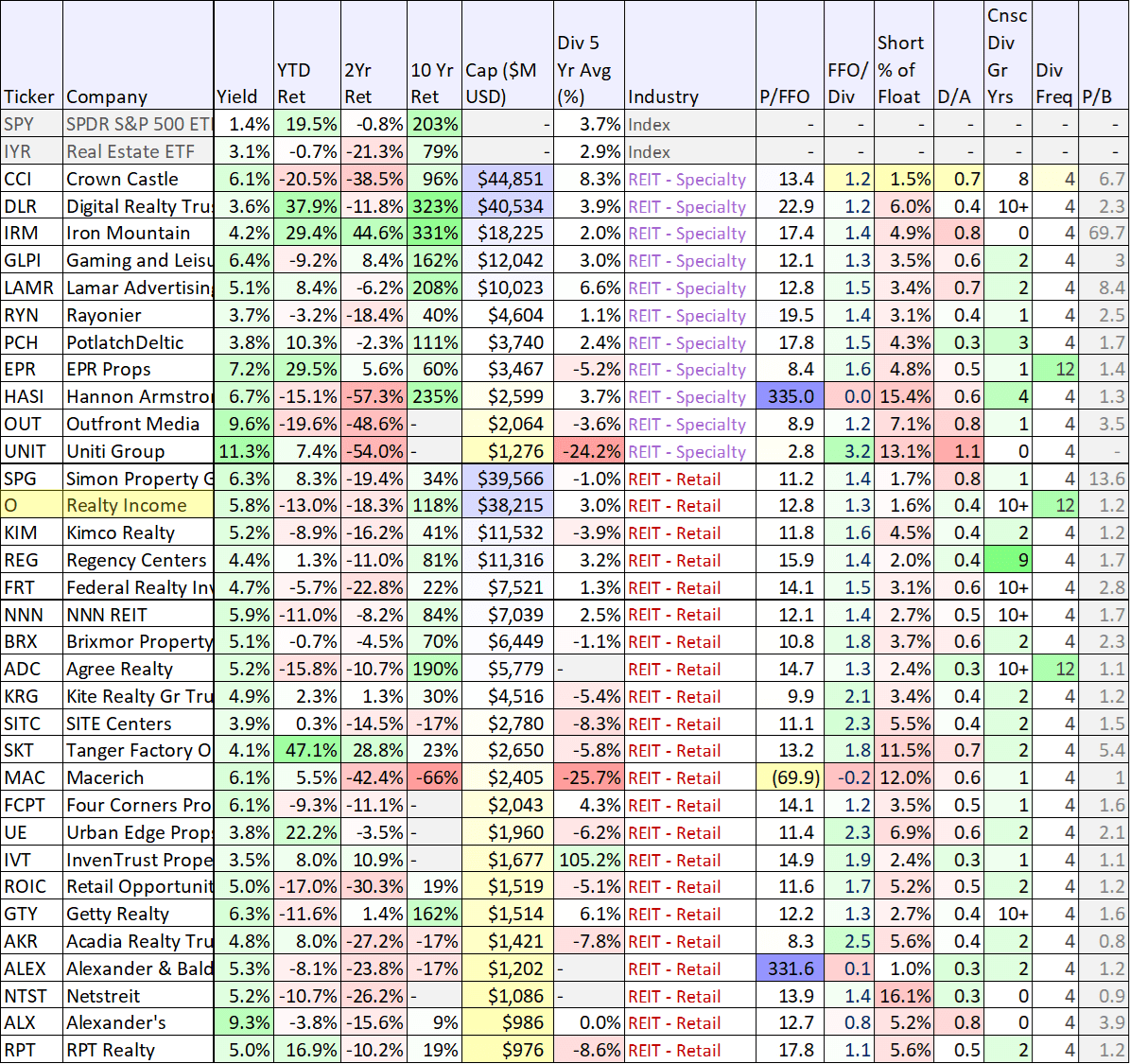Image resolution: width=1130 pixels, height=1064 pixels.
Task: Click the Yield column header
Action: click(x=238, y=96)
